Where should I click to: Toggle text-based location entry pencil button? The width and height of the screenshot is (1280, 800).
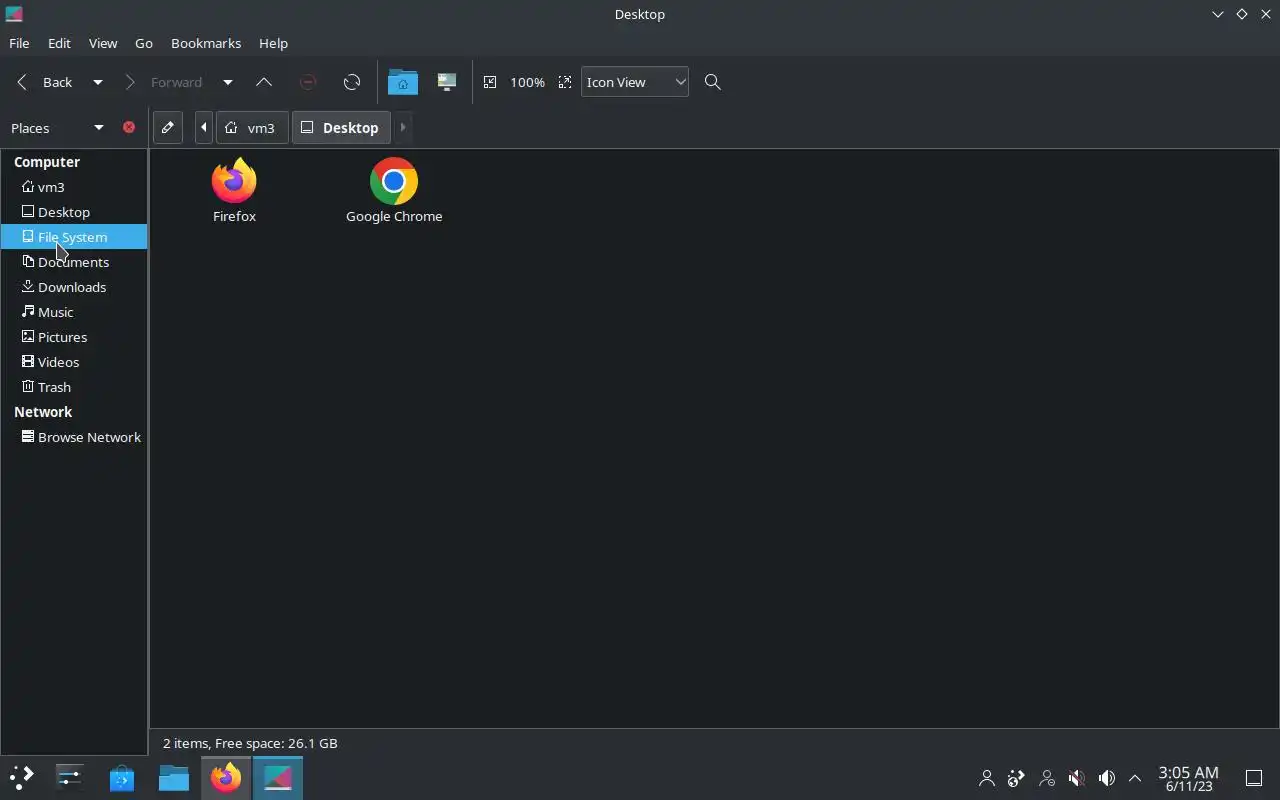pos(168,127)
